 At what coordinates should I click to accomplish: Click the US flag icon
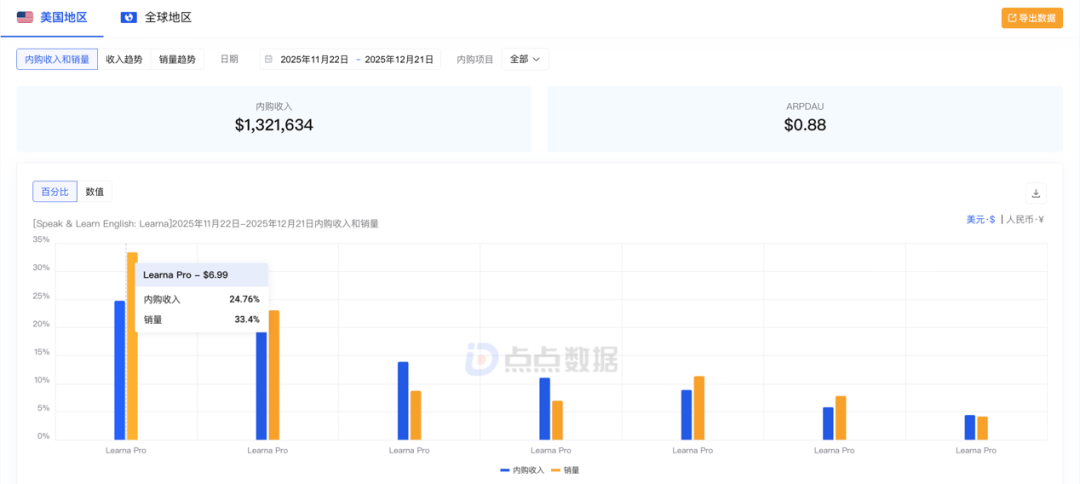tap(25, 18)
